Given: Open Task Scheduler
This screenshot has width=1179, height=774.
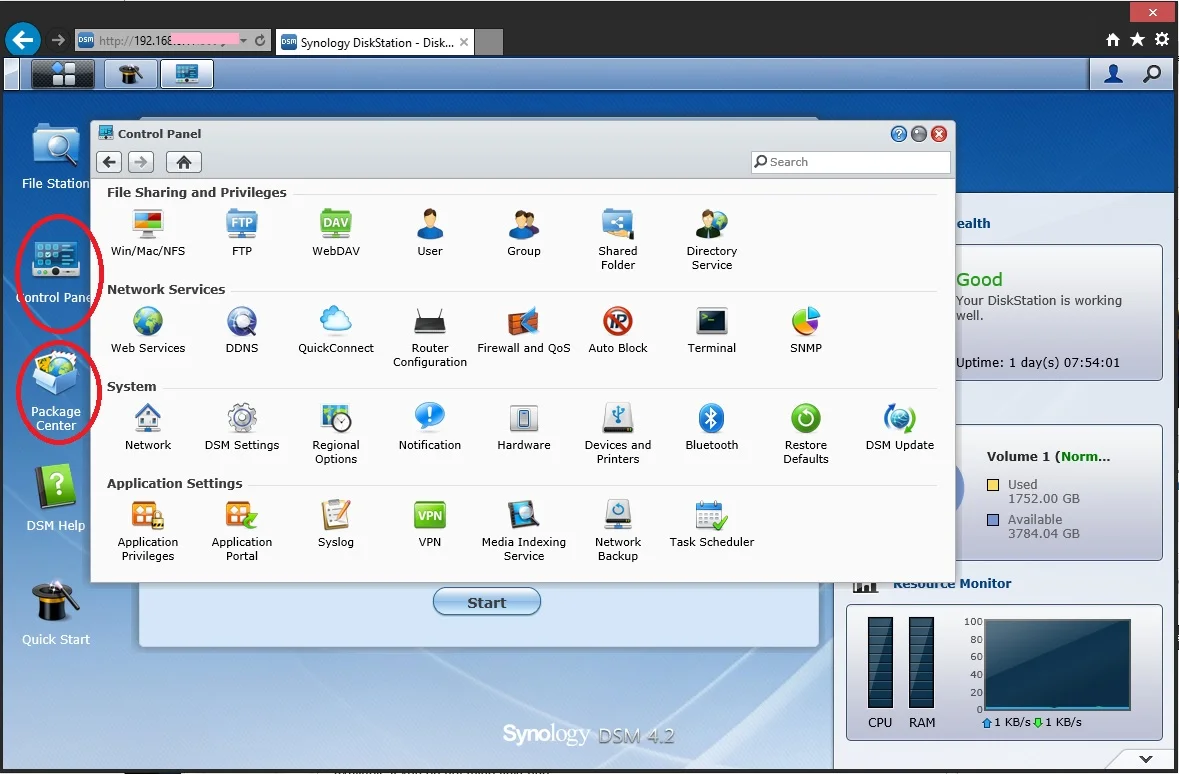Looking at the screenshot, I should pos(711,524).
